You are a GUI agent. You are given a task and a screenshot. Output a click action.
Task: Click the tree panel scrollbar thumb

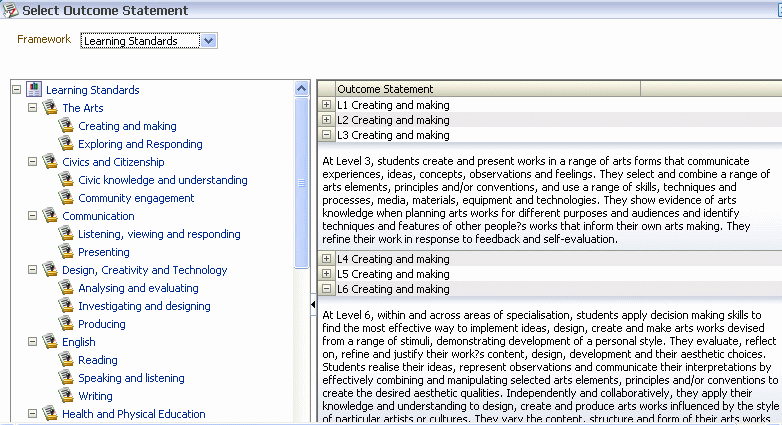pyautogui.click(x=302, y=183)
